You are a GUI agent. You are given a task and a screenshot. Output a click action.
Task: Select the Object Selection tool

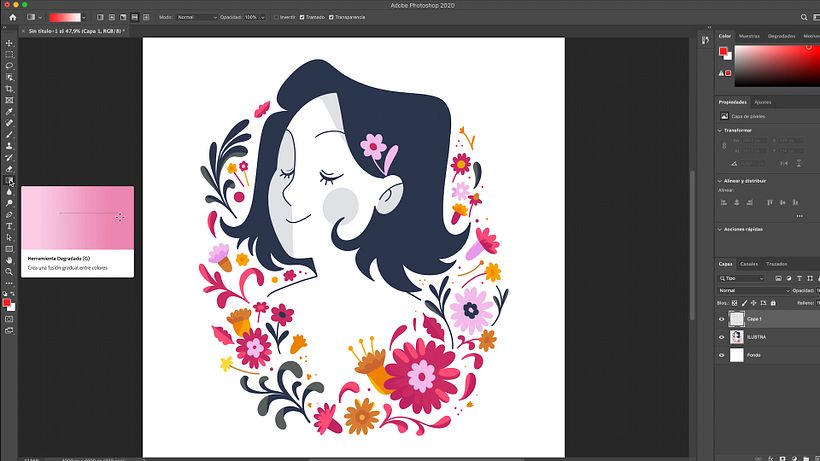click(x=9, y=77)
